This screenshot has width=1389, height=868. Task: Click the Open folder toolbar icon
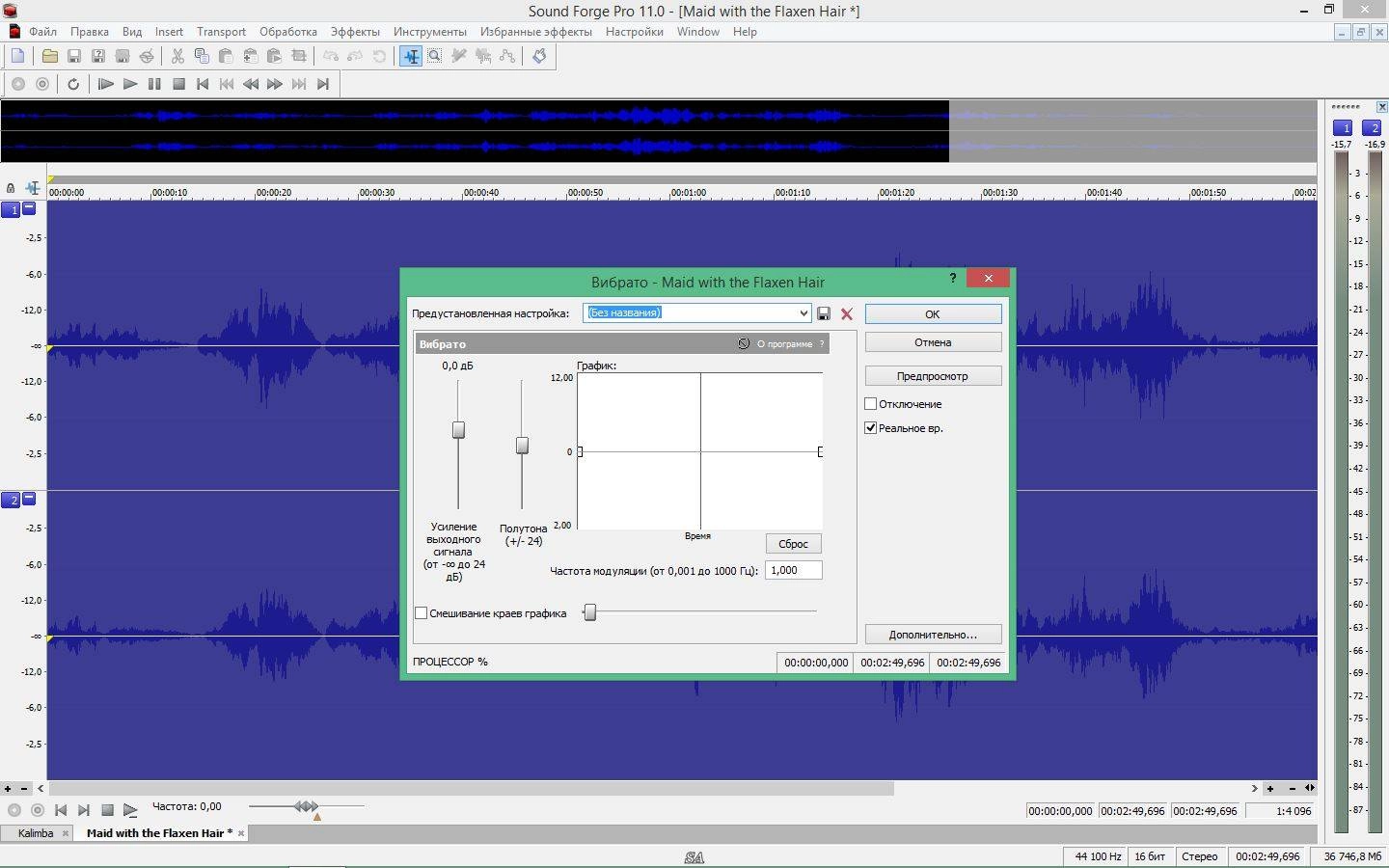coord(49,56)
